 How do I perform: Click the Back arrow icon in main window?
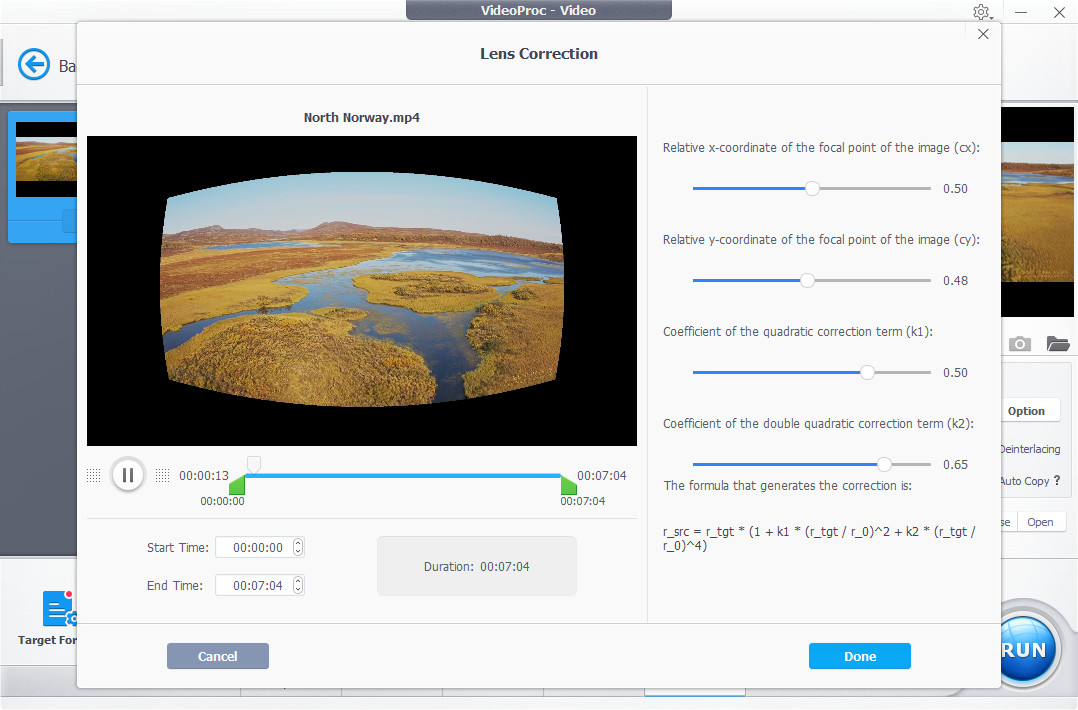pyautogui.click(x=34, y=65)
